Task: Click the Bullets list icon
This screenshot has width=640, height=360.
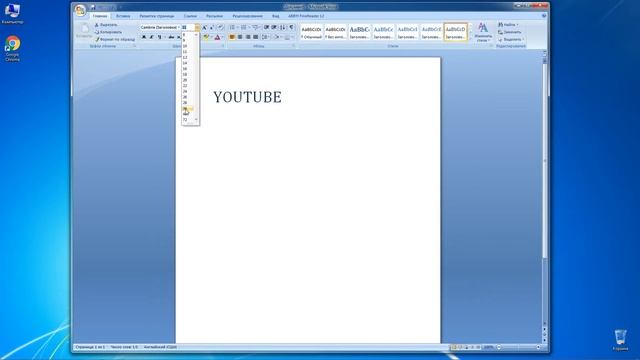Action: tap(232, 27)
